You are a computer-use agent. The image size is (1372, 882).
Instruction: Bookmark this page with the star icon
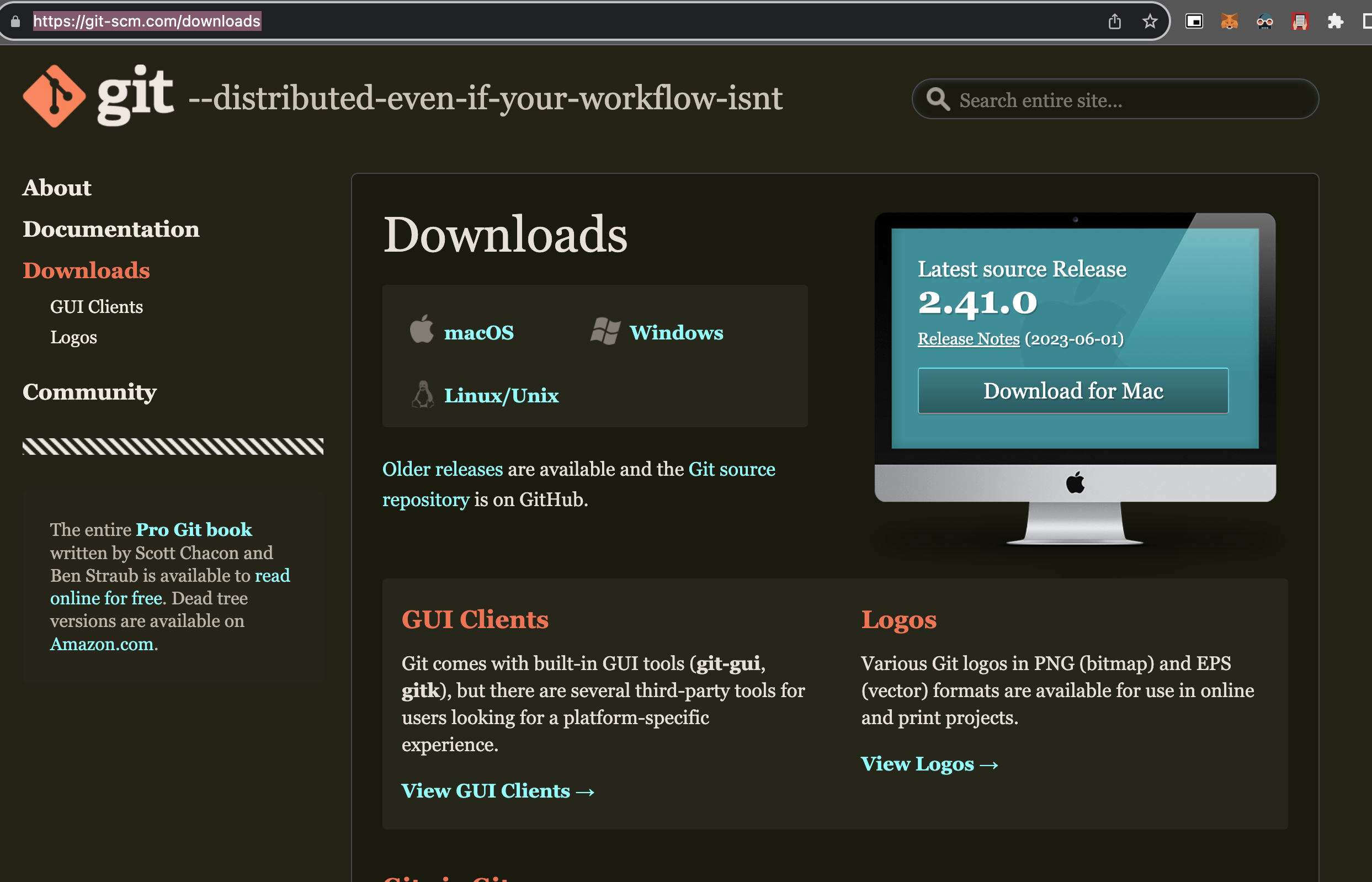[1150, 22]
